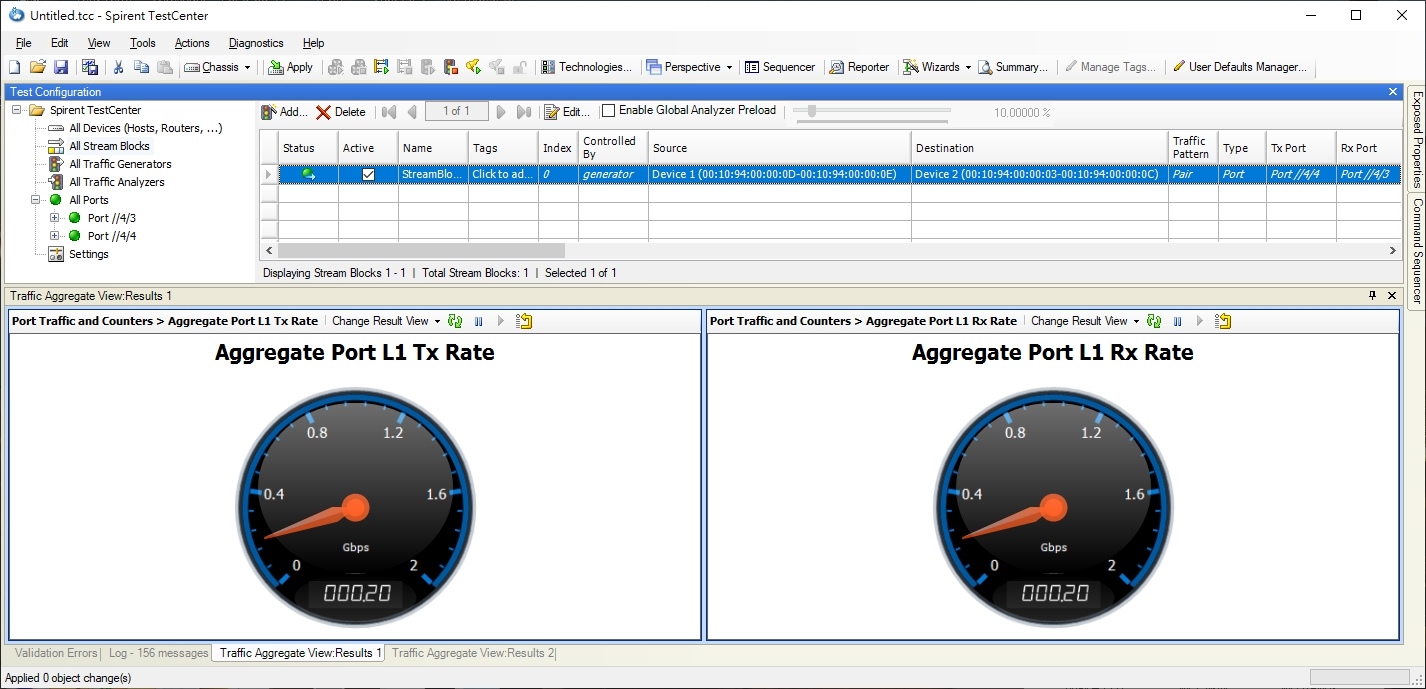Open the Sequencer from the toolbar

(x=780, y=67)
